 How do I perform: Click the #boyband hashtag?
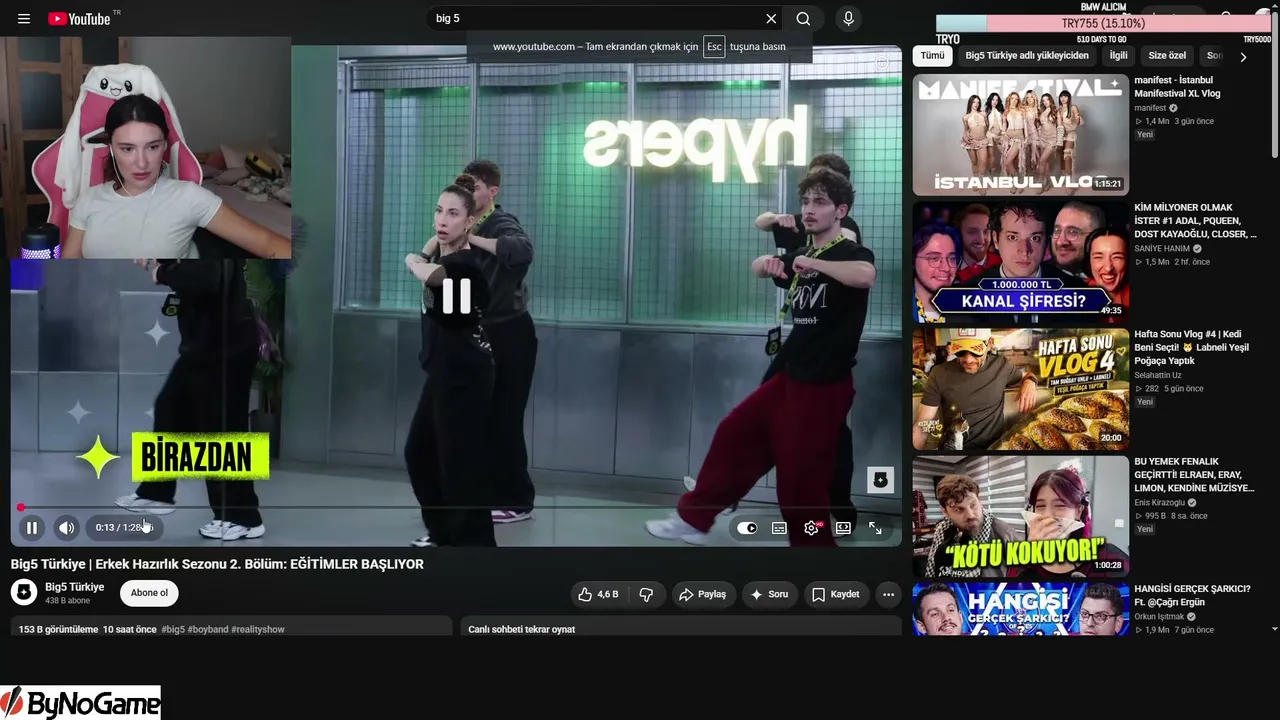tap(208, 629)
